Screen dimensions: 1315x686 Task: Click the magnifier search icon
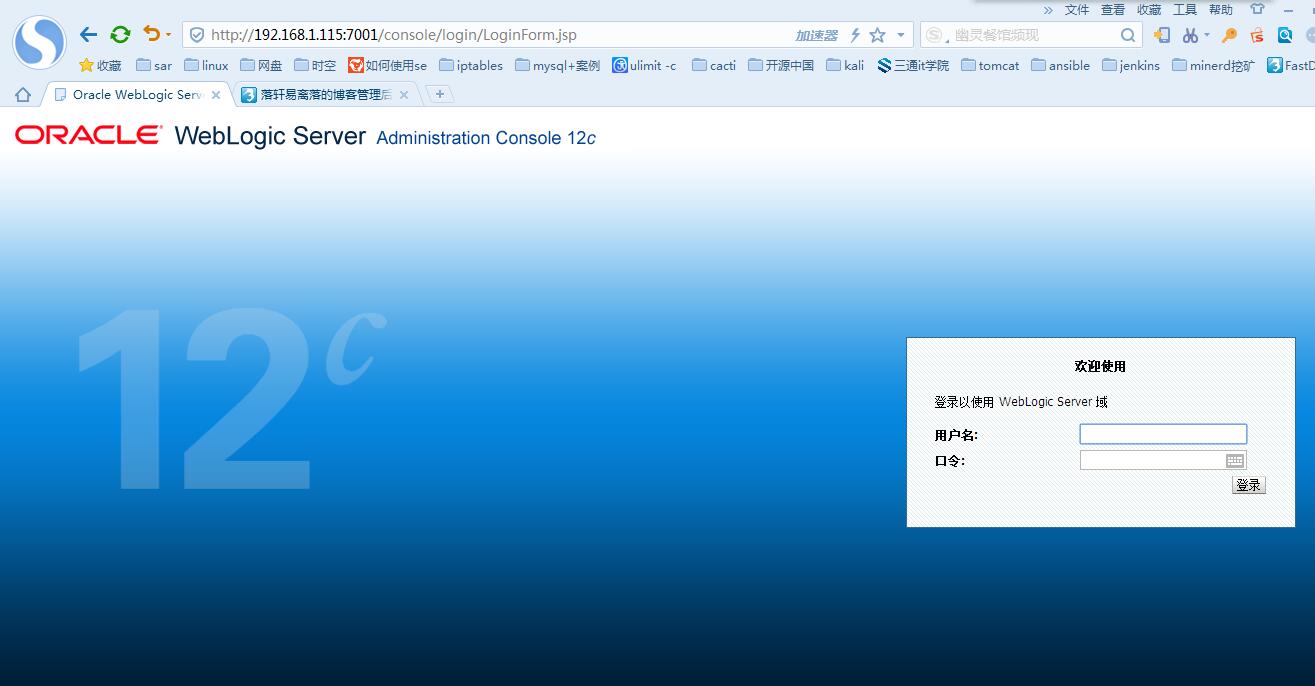pos(1128,35)
